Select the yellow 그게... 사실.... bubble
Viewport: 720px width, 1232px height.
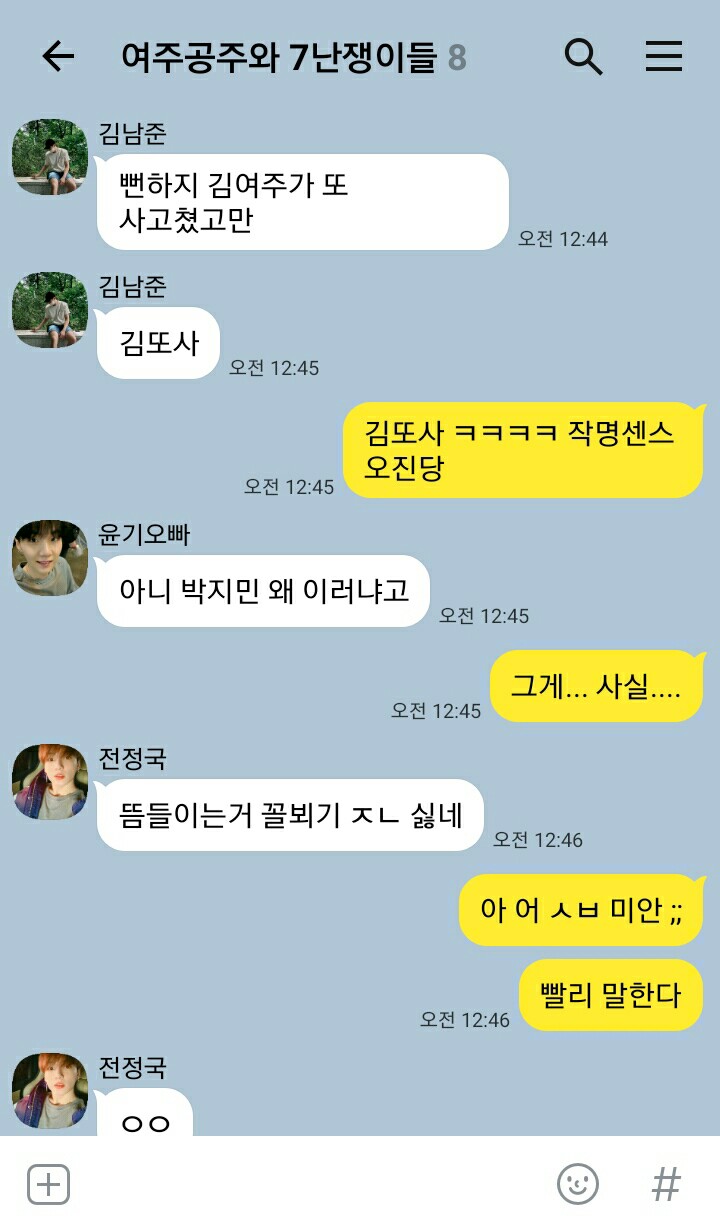pos(596,686)
